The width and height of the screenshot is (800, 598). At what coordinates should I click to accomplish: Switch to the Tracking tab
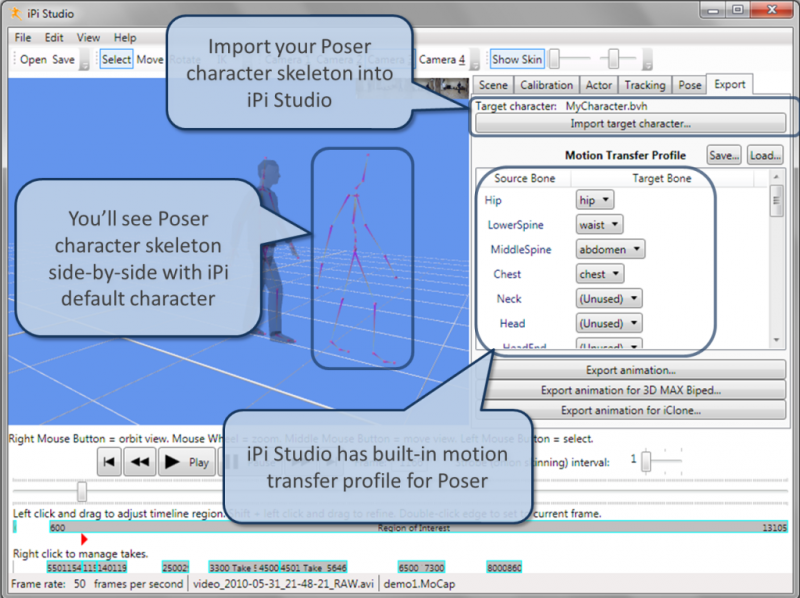[x=645, y=85]
